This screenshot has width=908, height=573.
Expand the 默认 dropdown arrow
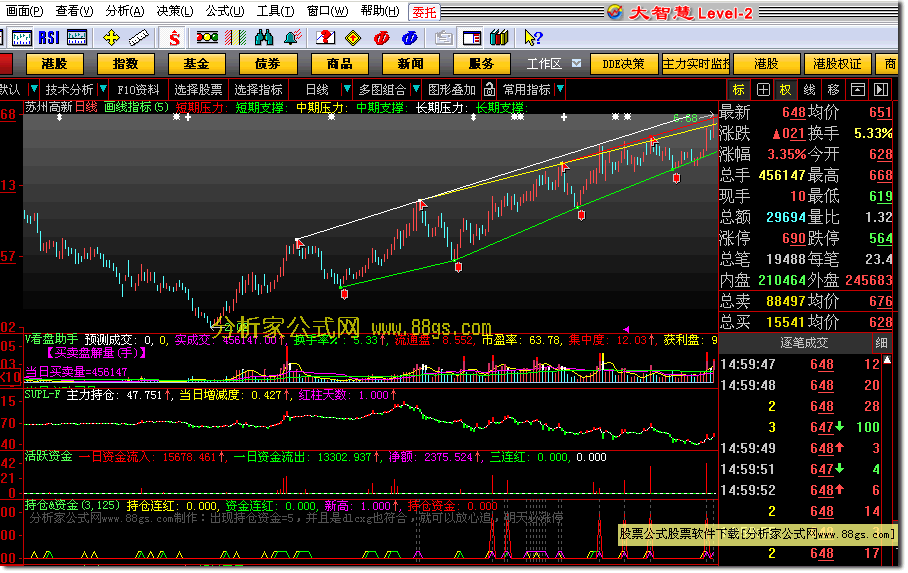(34, 90)
